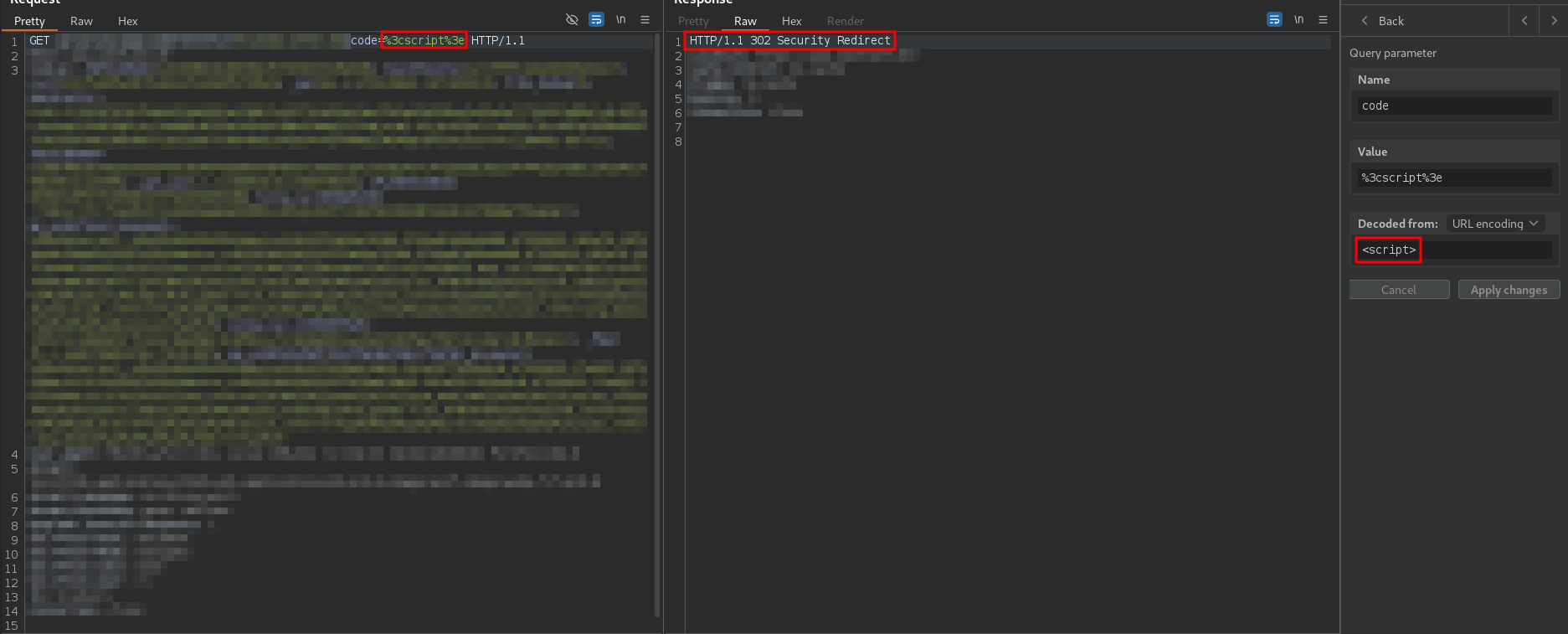This screenshot has height=634, width=1568.
Task: Switch to the Response Render tab
Action: (x=846, y=21)
